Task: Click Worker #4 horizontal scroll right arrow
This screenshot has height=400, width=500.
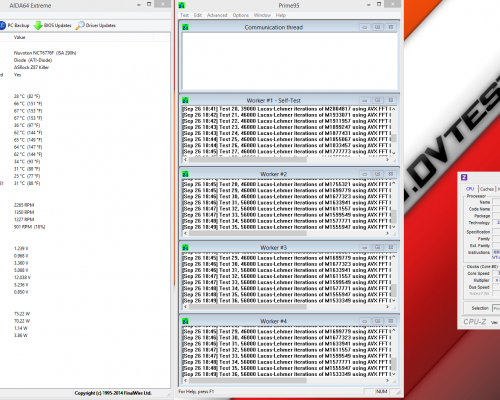Action: (x=387, y=380)
